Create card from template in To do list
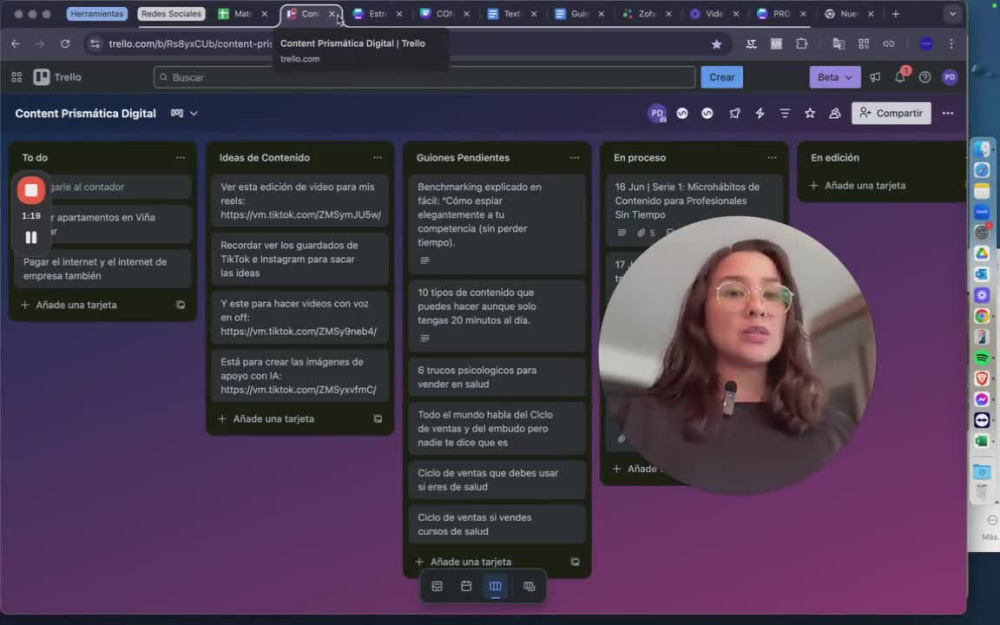1000x625 pixels. [x=180, y=305]
